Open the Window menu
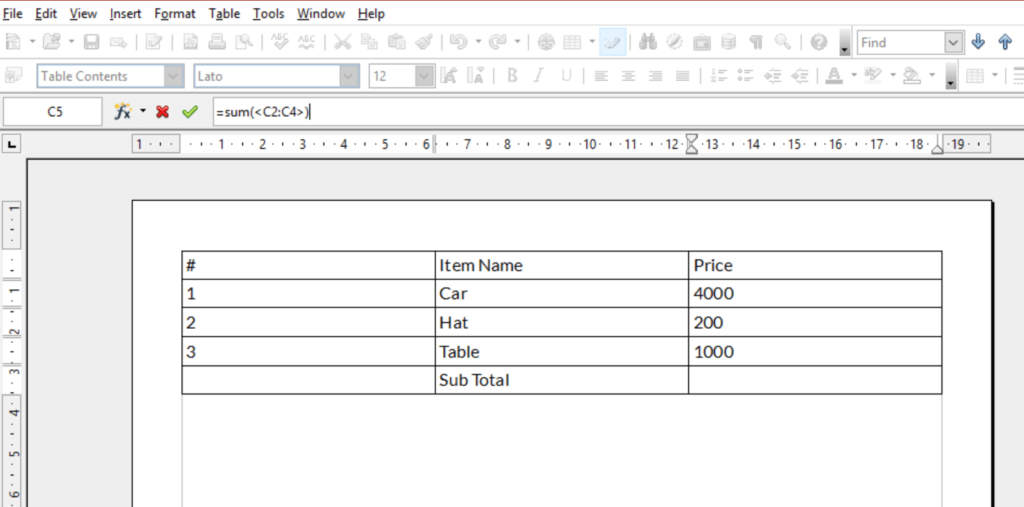This screenshot has width=1024, height=507. [x=321, y=14]
